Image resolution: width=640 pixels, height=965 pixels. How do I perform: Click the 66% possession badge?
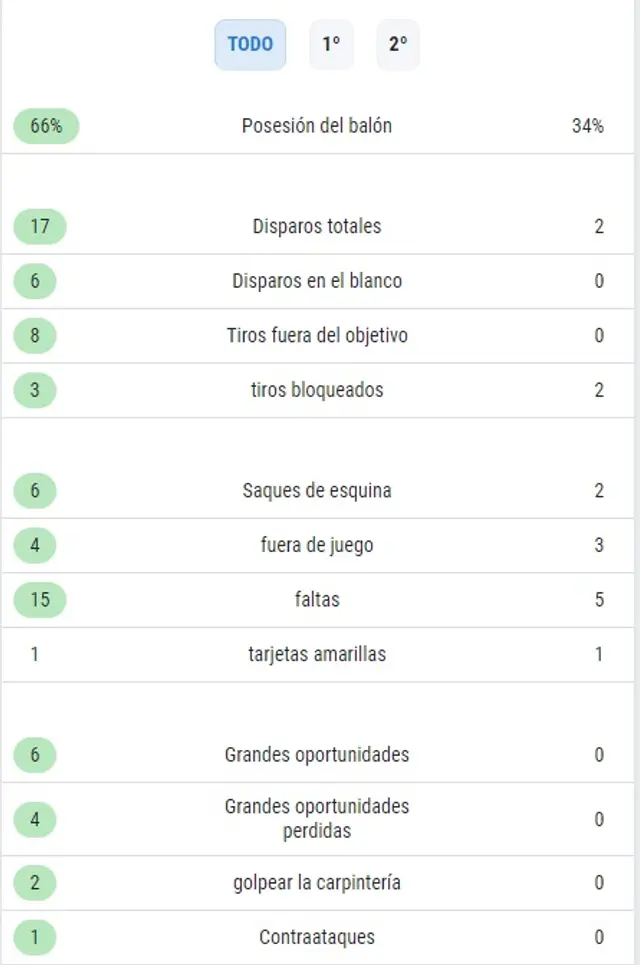(46, 126)
